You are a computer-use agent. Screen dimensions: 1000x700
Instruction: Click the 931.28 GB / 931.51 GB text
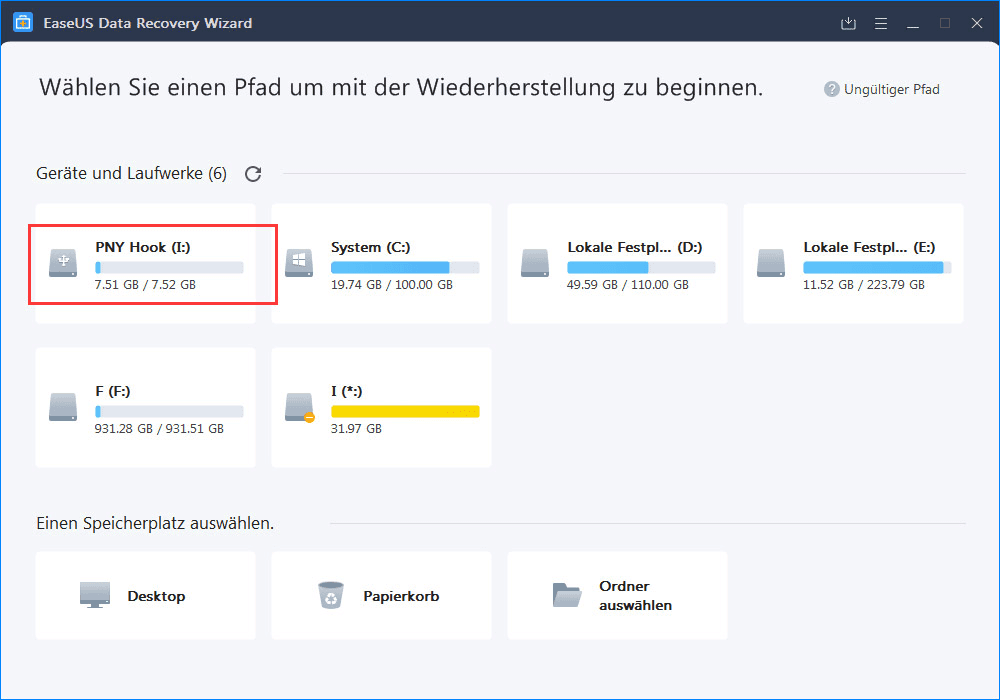coord(159,429)
